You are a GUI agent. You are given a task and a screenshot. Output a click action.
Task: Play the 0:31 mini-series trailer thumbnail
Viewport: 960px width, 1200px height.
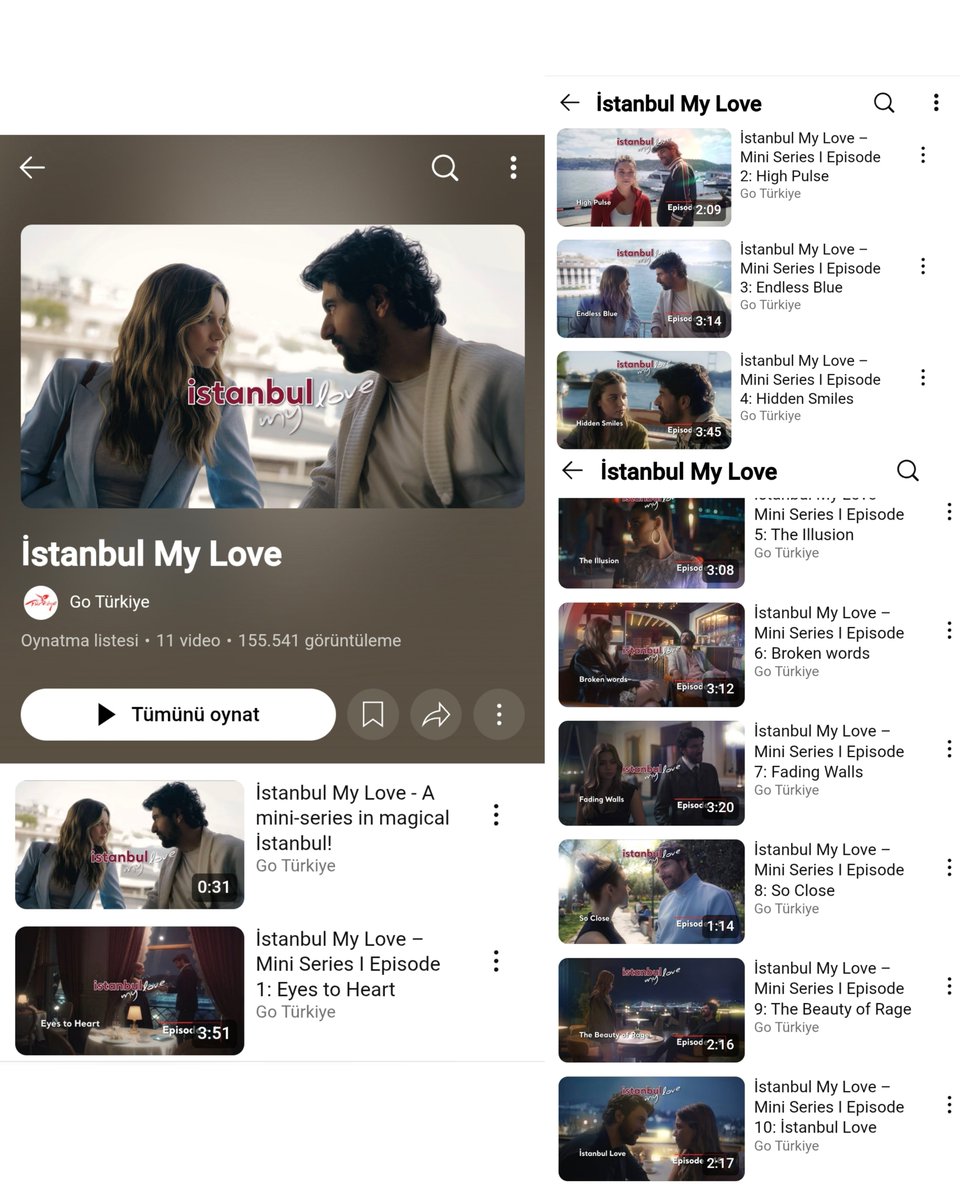click(x=129, y=845)
